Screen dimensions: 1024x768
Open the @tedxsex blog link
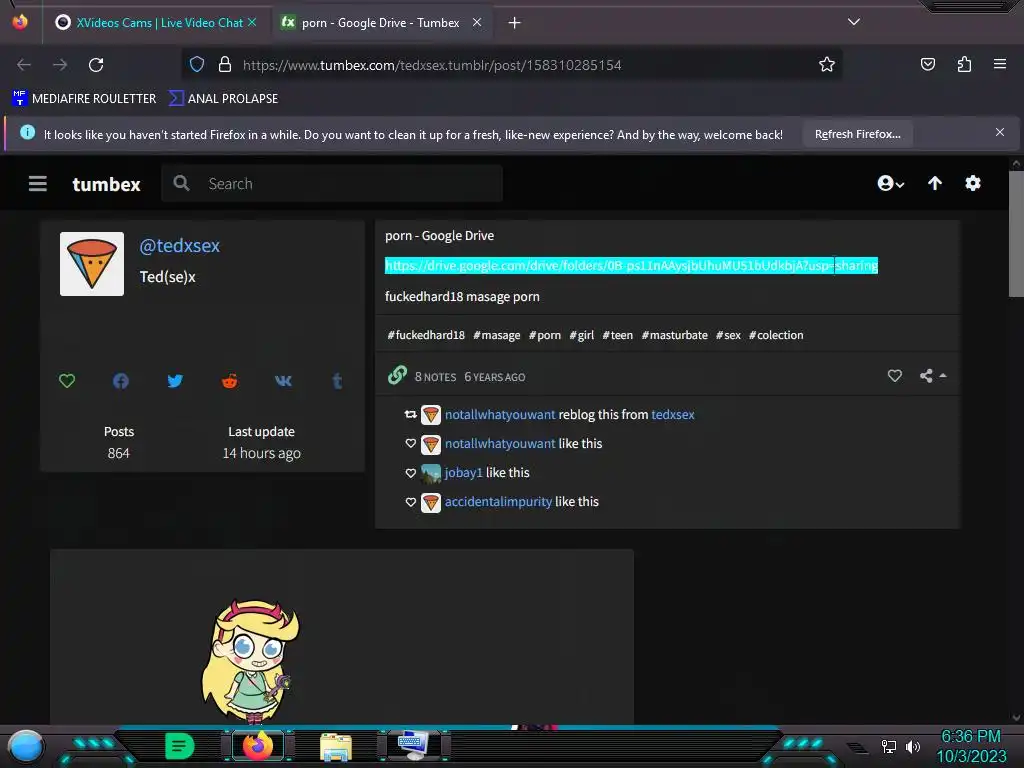(x=180, y=246)
